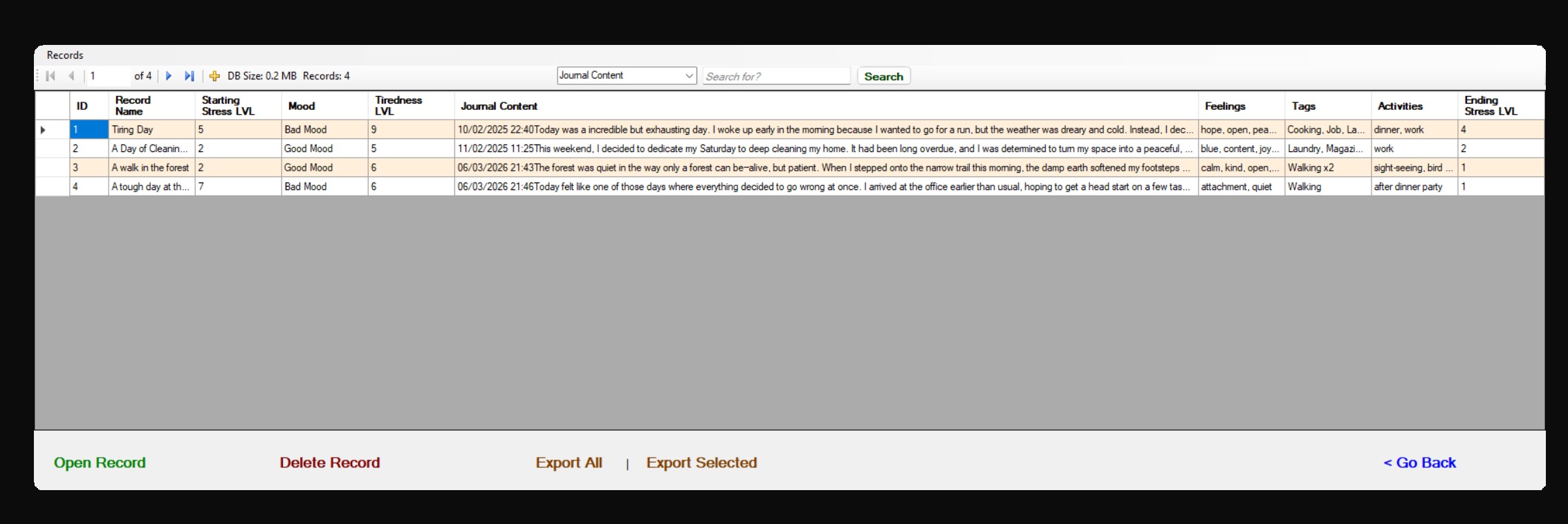The image size is (1568, 524).
Task: Select the ID cell of record 3
Action: point(89,168)
